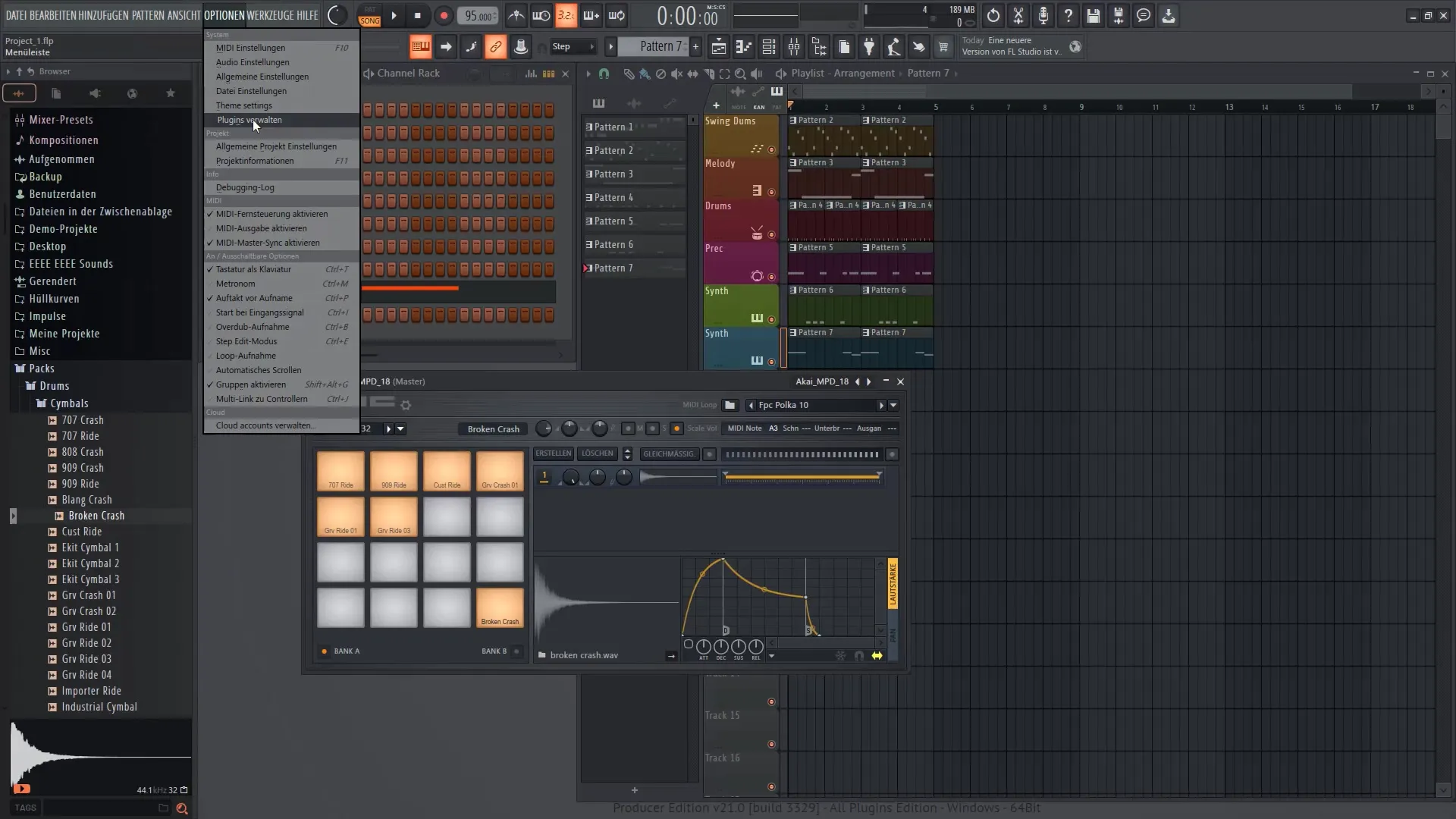Screen dimensions: 1456x819
Task: Click the save project disk icon
Action: [x=1093, y=15]
